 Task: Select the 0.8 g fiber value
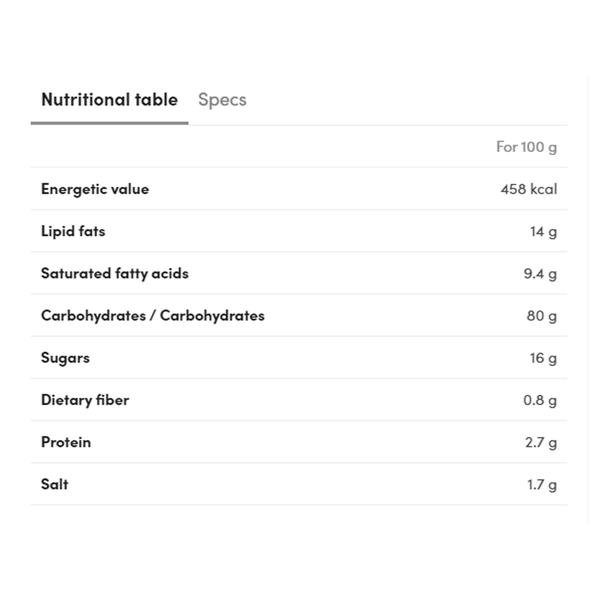540,399
